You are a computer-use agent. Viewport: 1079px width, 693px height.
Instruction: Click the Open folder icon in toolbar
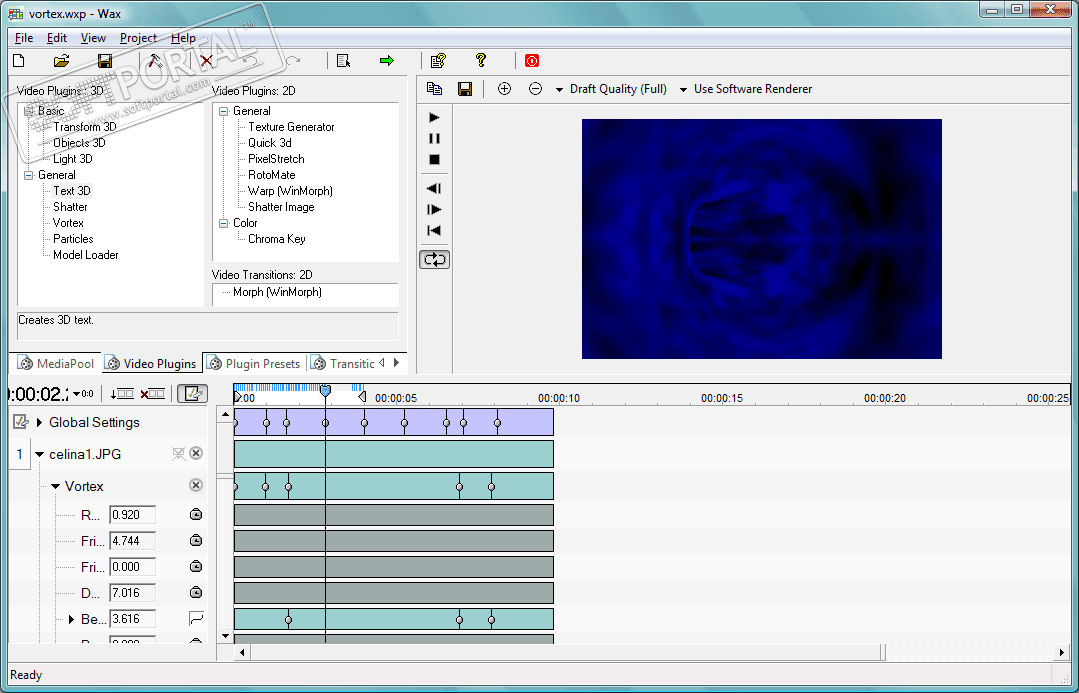tap(61, 61)
